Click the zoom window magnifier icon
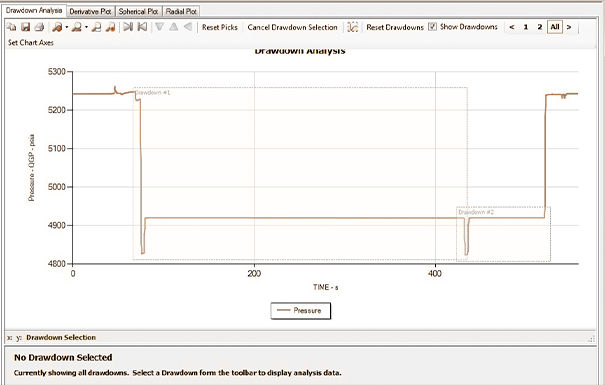 (96, 27)
